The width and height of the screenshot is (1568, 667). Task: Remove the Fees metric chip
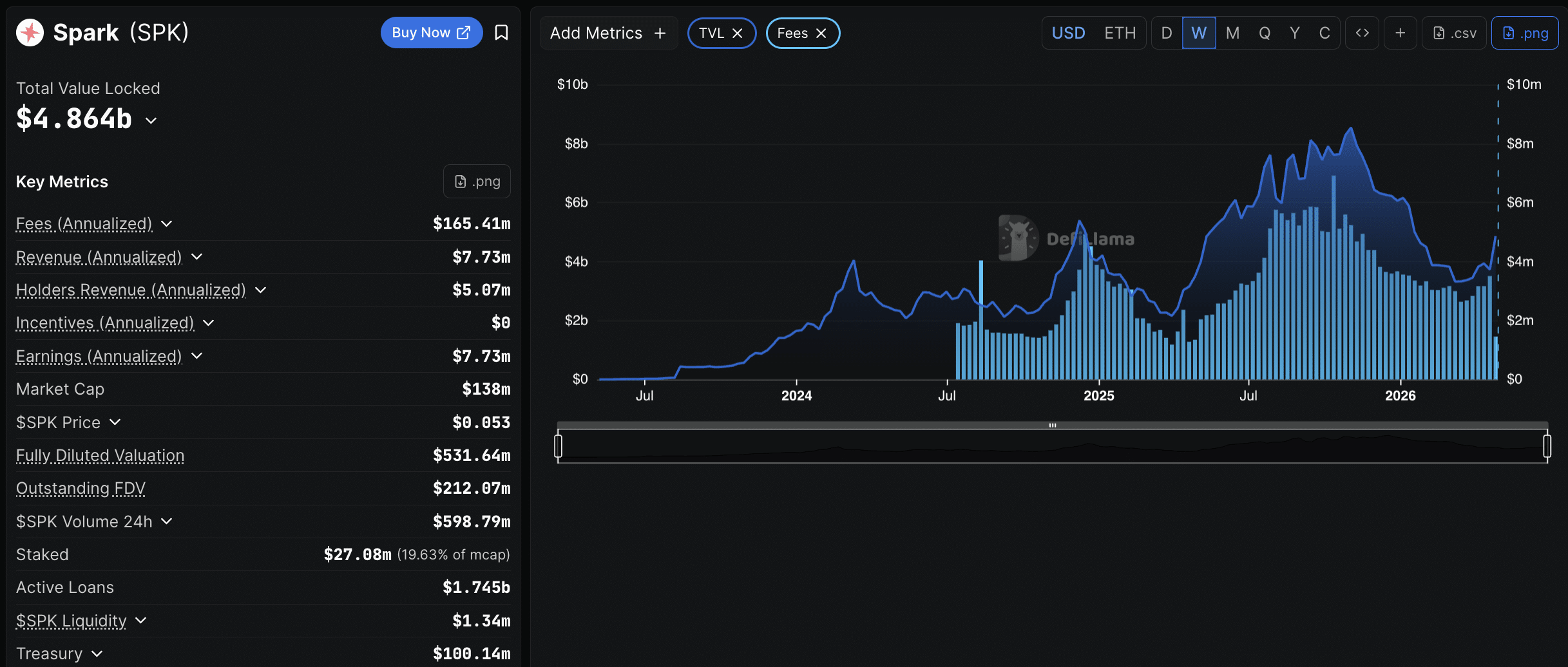(821, 33)
